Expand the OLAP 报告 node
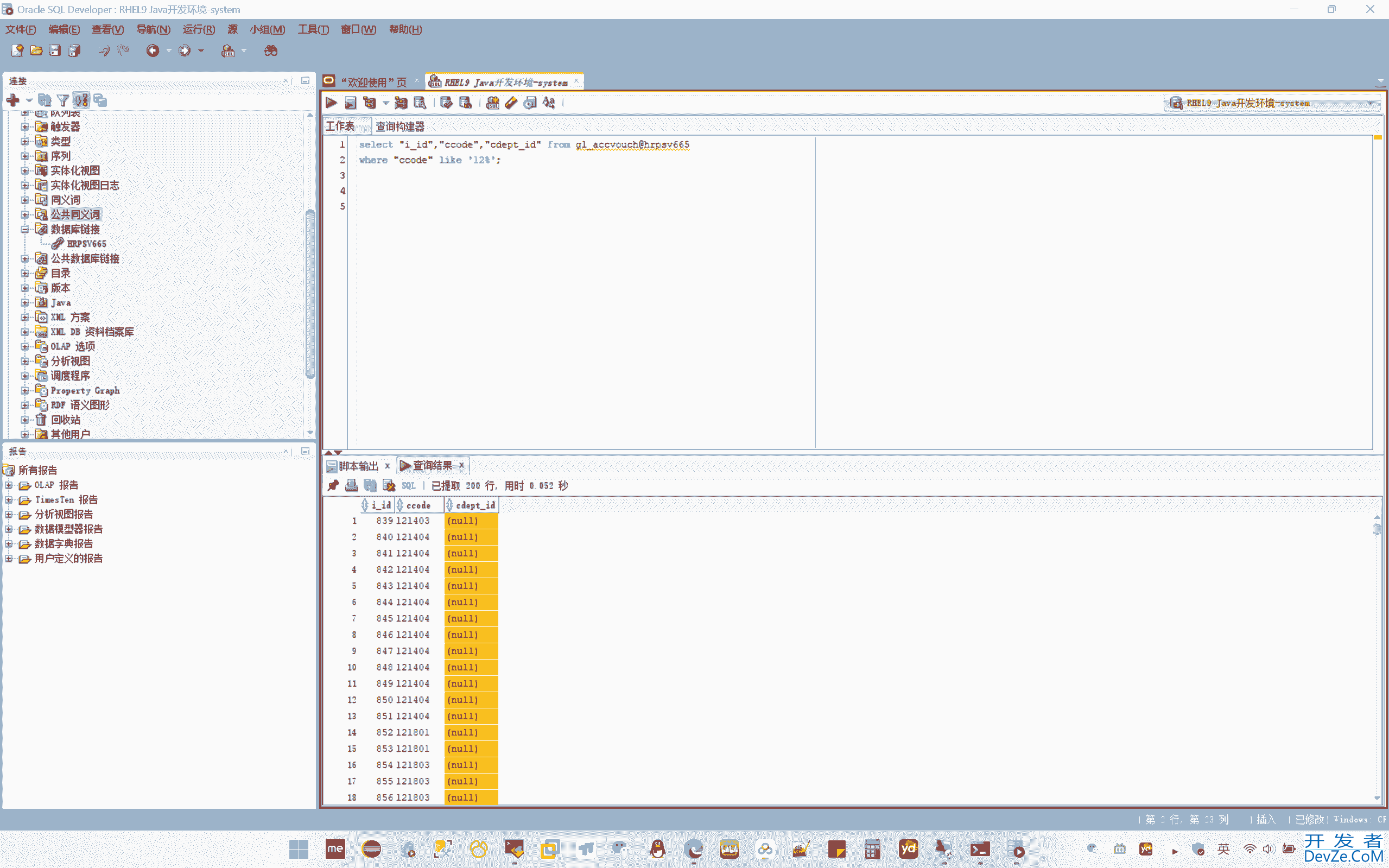Image resolution: width=1389 pixels, height=868 pixels. point(9,485)
